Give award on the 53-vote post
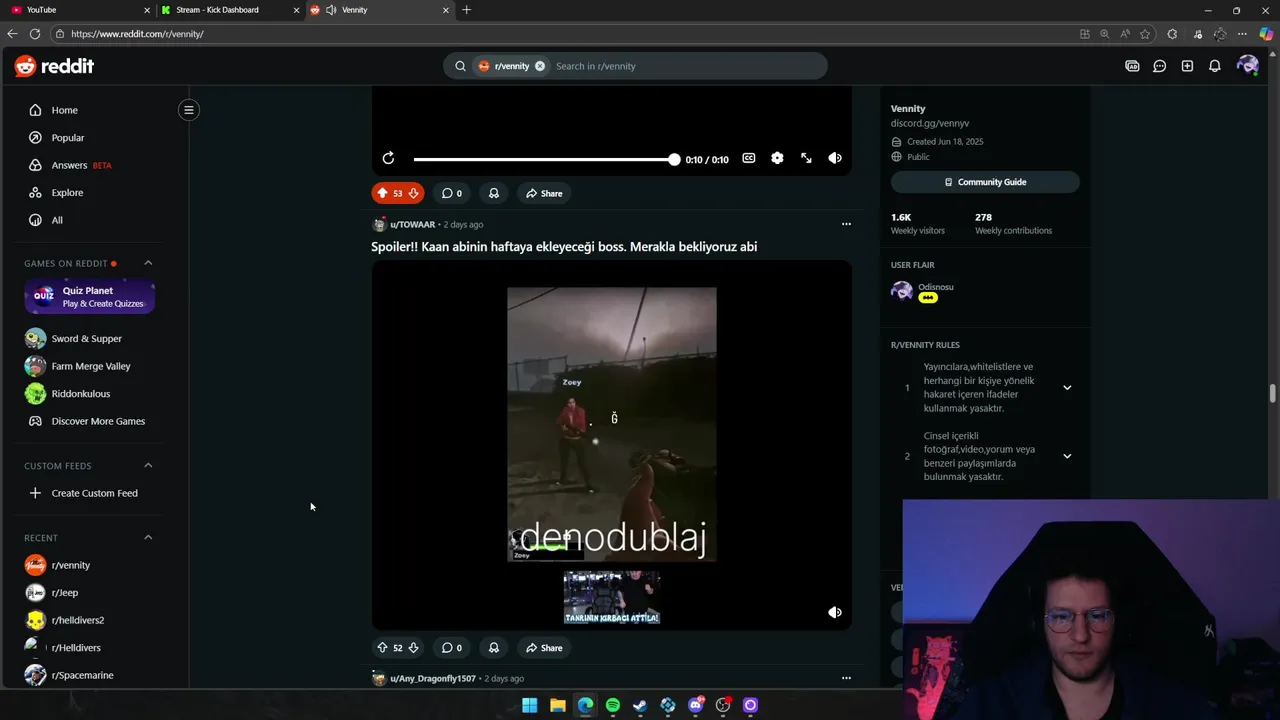Screen dimensions: 1280x720 pos(493,193)
